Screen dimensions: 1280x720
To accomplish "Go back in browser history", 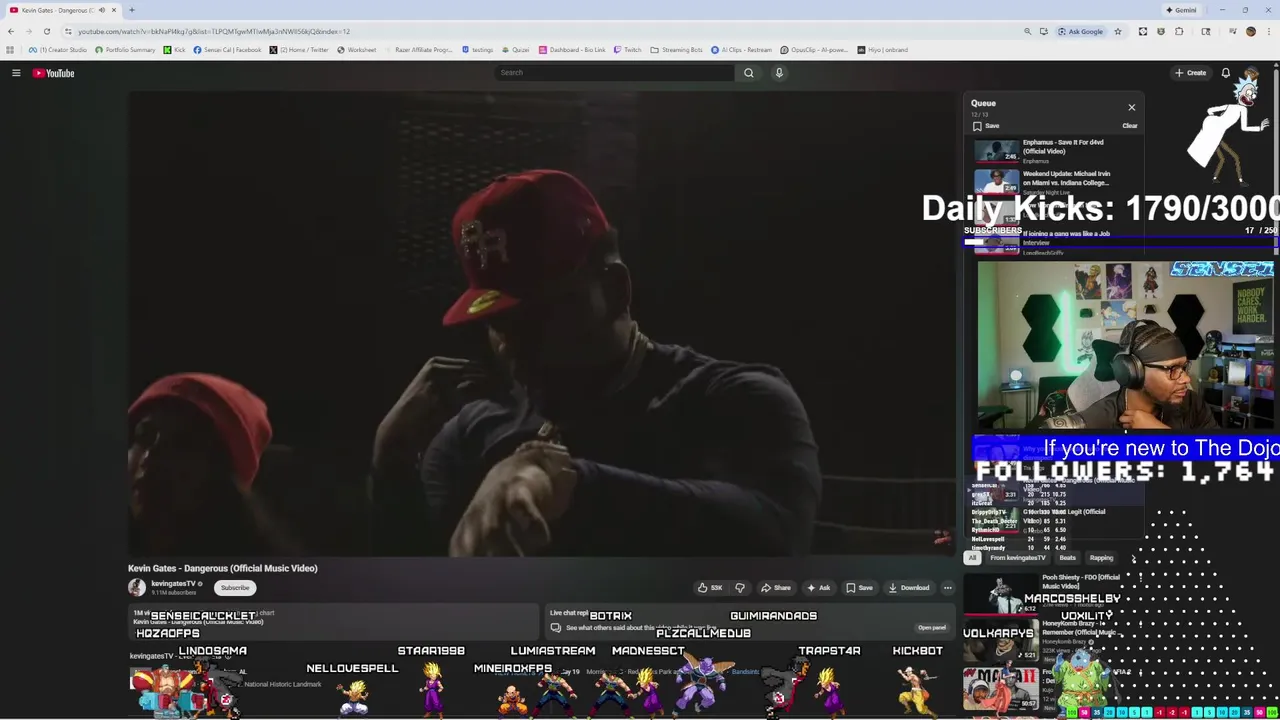I will click(11, 31).
